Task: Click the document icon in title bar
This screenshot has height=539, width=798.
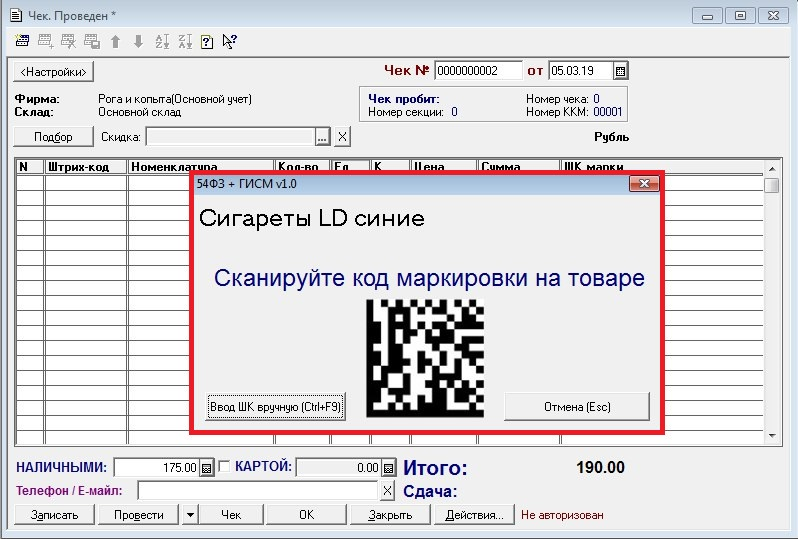Action: tap(16, 15)
